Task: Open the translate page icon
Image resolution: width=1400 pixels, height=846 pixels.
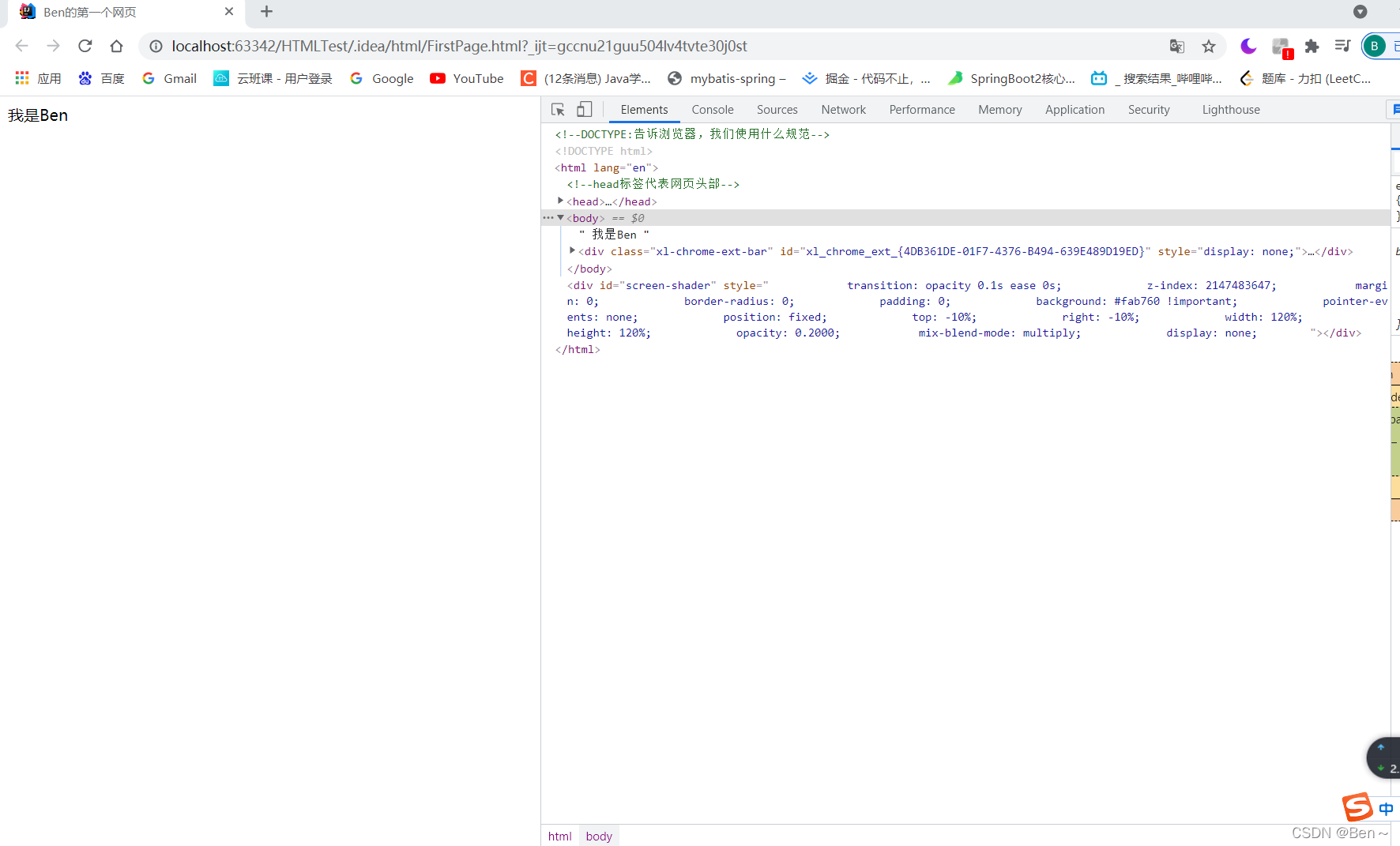Action: click(1177, 46)
